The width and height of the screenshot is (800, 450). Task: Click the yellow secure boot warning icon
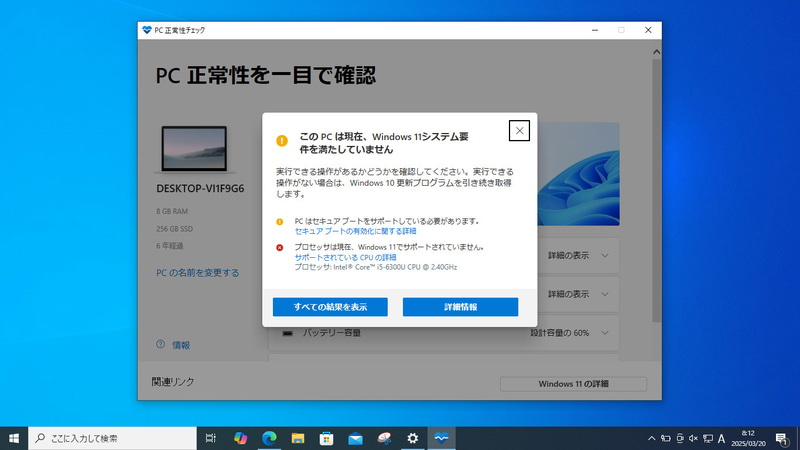(280, 222)
